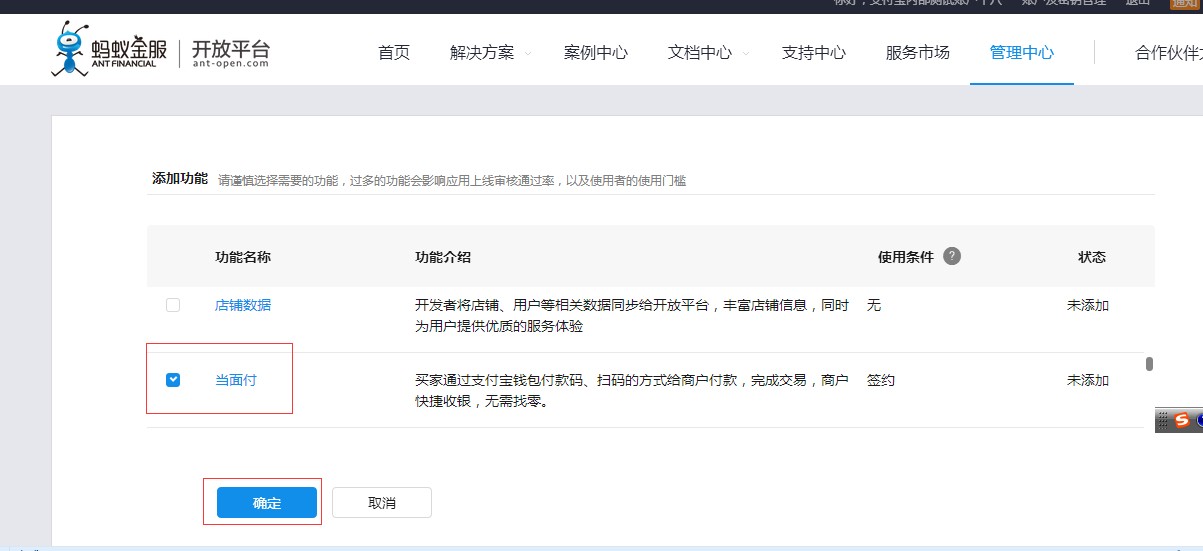Switch to the 管理中心 tab
1203x551 pixels.
[1022, 53]
